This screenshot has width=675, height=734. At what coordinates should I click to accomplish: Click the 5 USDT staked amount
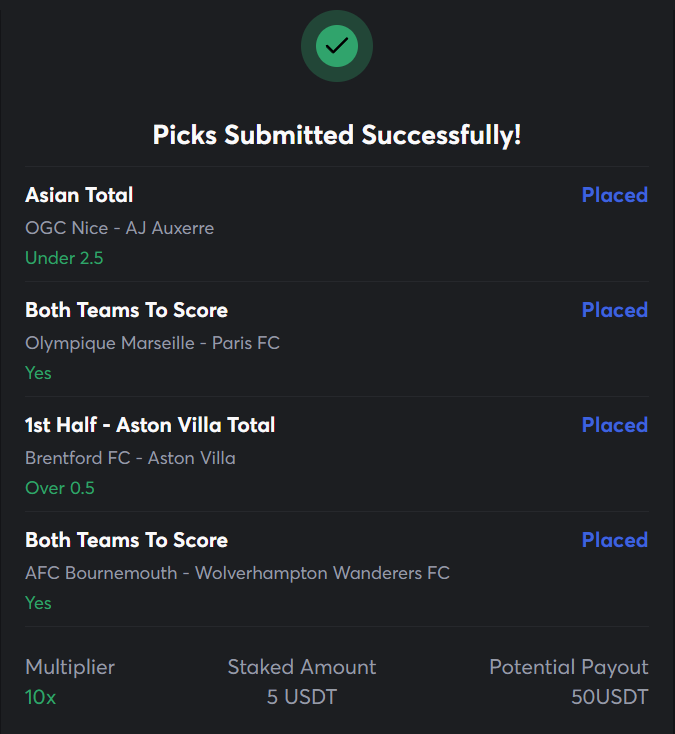302,697
